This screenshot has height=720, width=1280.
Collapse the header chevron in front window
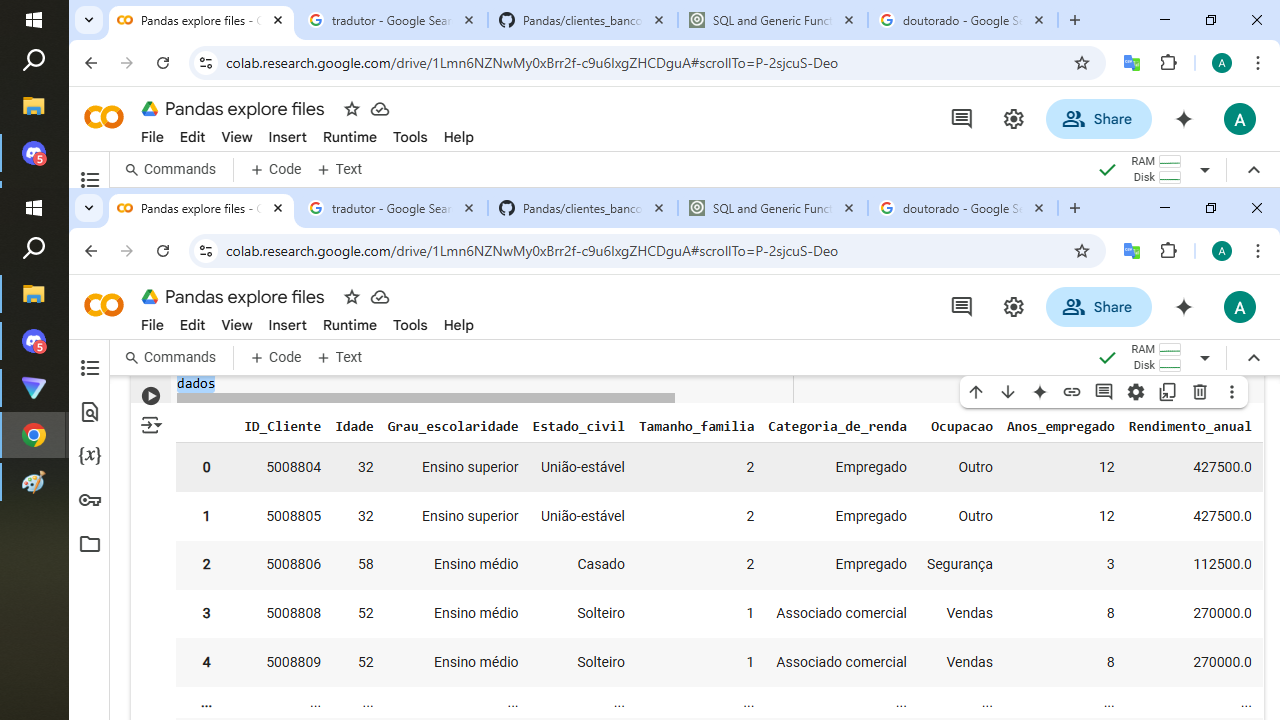coord(1254,358)
